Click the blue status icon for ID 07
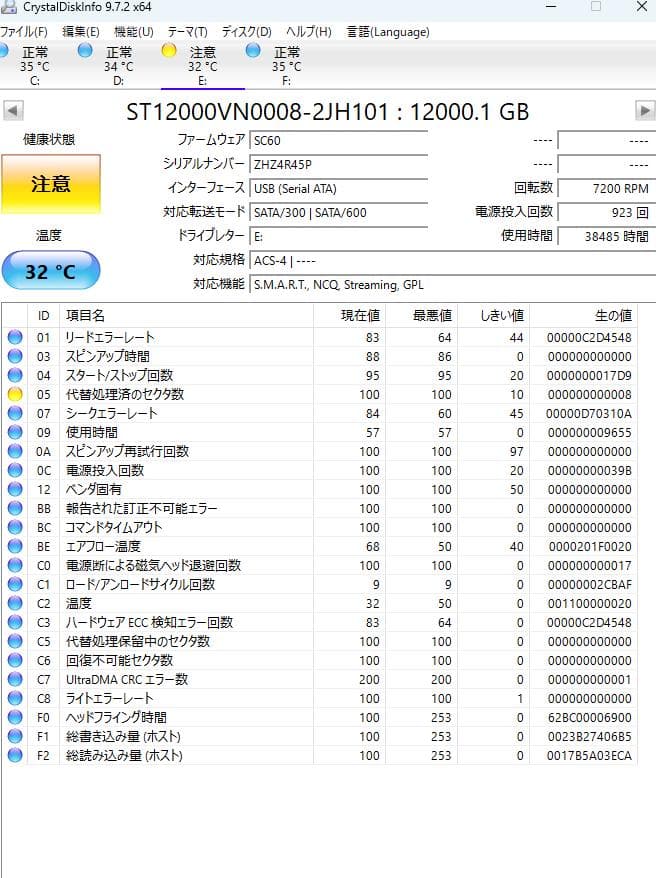This screenshot has height=878, width=656. (15, 413)
